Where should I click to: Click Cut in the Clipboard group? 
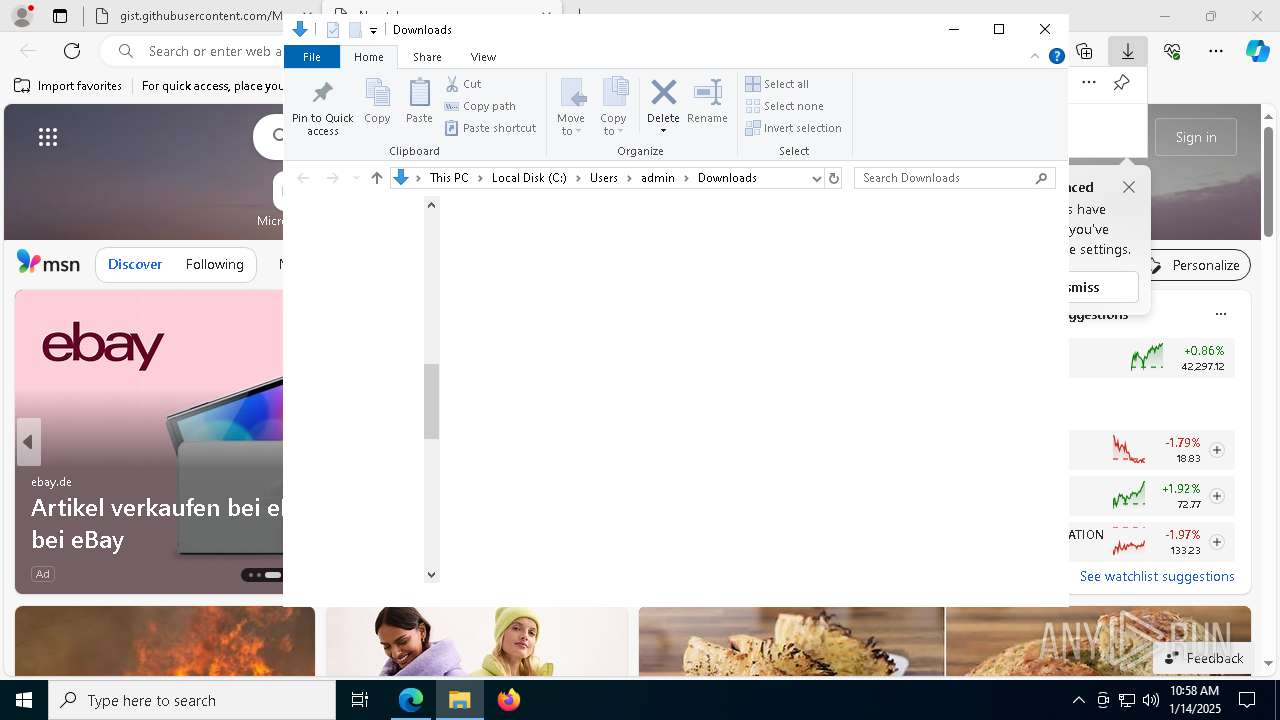(x=463, y=84)
